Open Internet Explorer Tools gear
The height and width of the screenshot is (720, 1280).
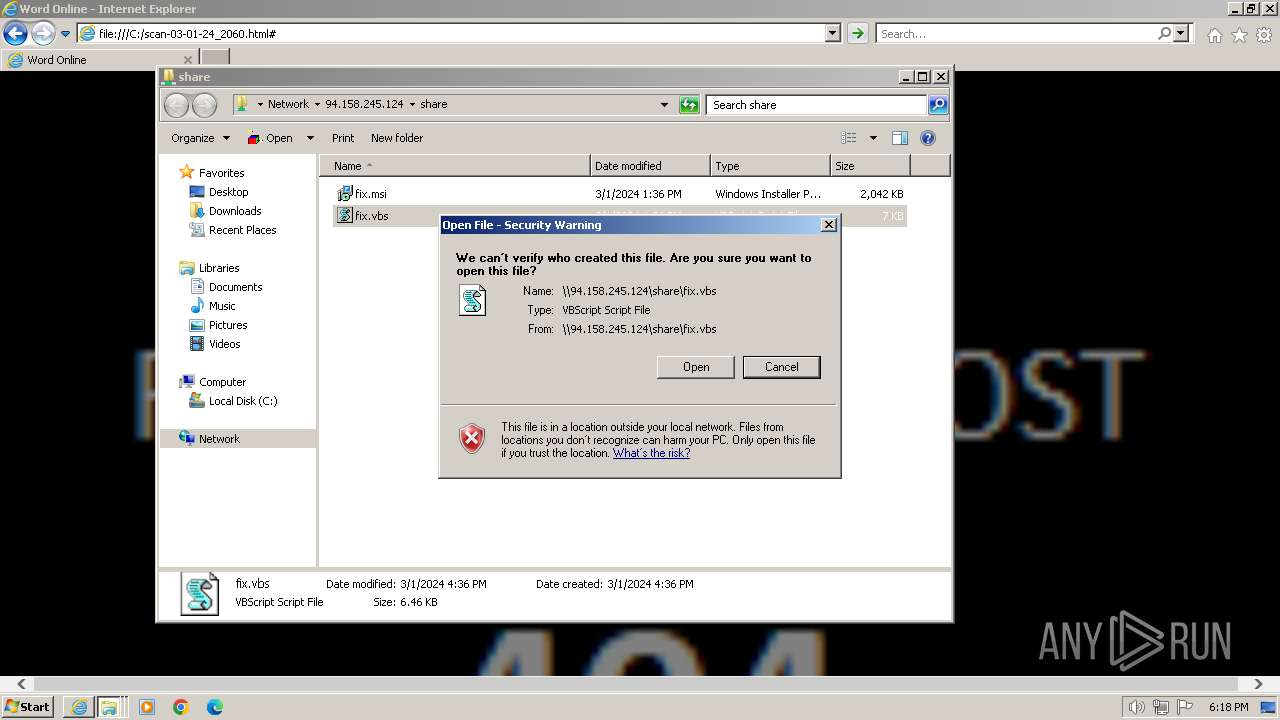pos(1264,35)
